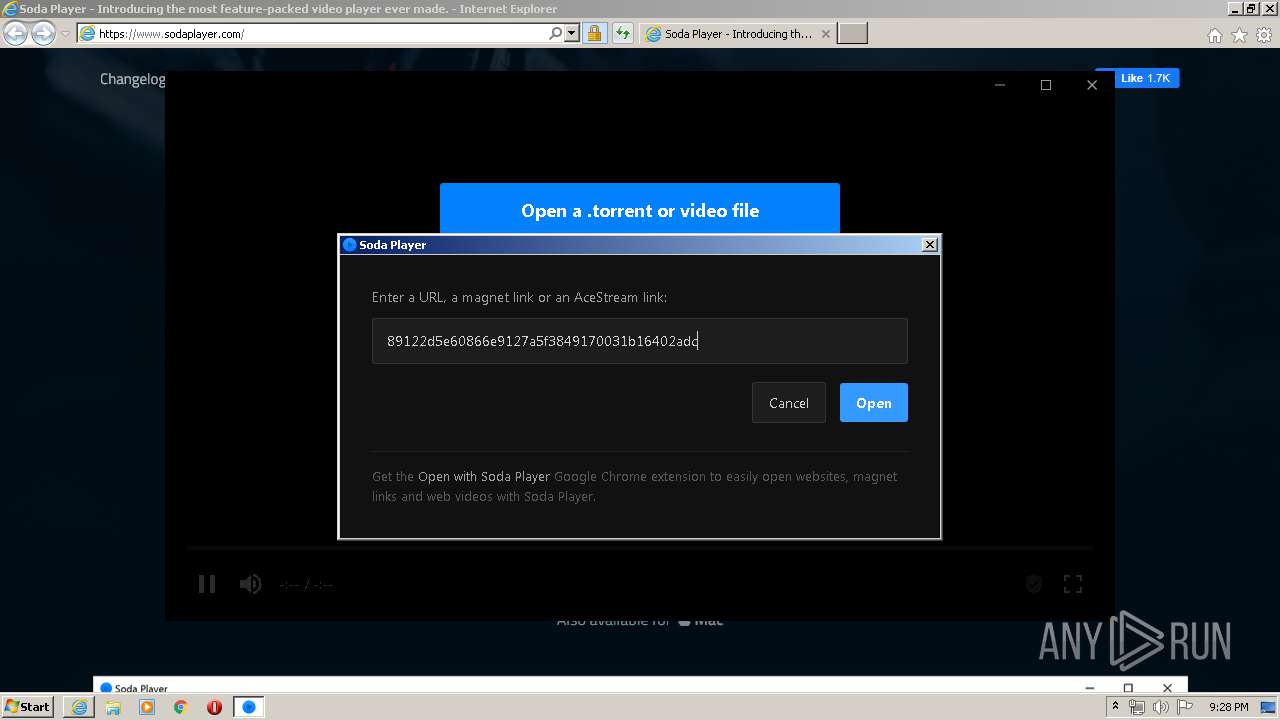1280x720 pixels.
Task: Minimize the Soda Player app window
Action: tap(1000, 85)
